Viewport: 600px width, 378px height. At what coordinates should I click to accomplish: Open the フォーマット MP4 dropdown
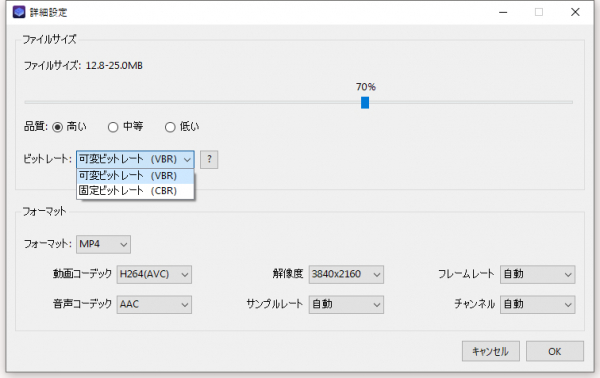click(x=103, y=244)
